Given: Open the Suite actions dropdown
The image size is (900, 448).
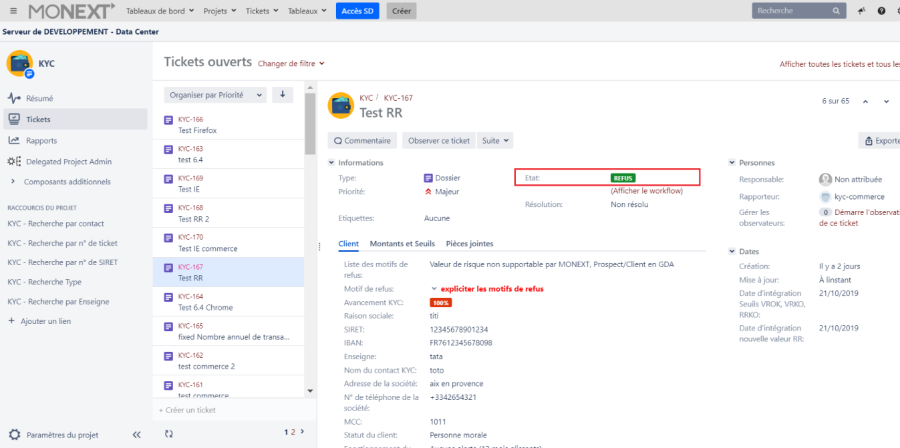Looking at the screenshot, I should tap(496, 141).
